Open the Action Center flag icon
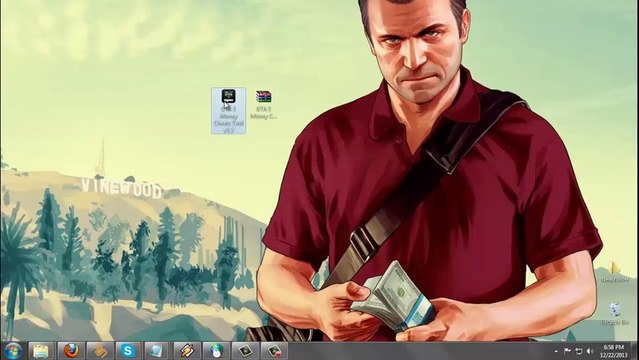 coord(567,351)
